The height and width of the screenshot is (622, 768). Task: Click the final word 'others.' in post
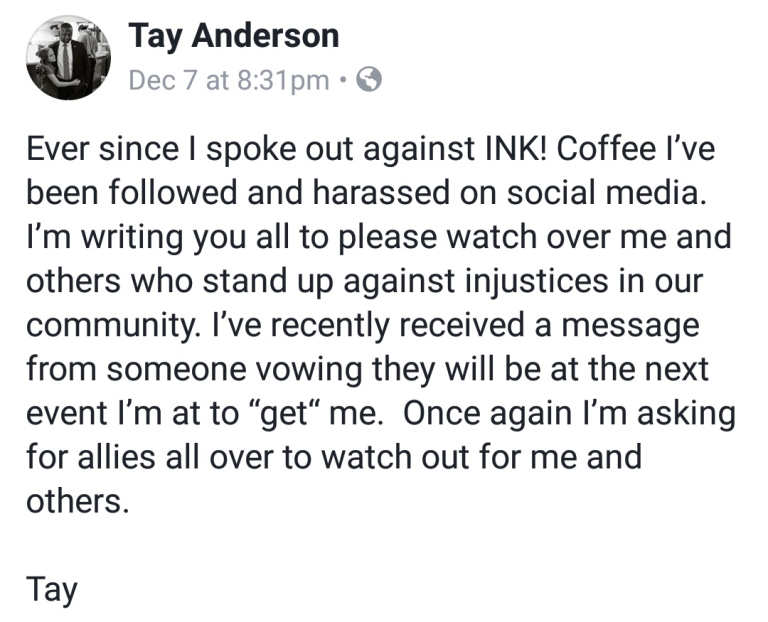(77, 501)
